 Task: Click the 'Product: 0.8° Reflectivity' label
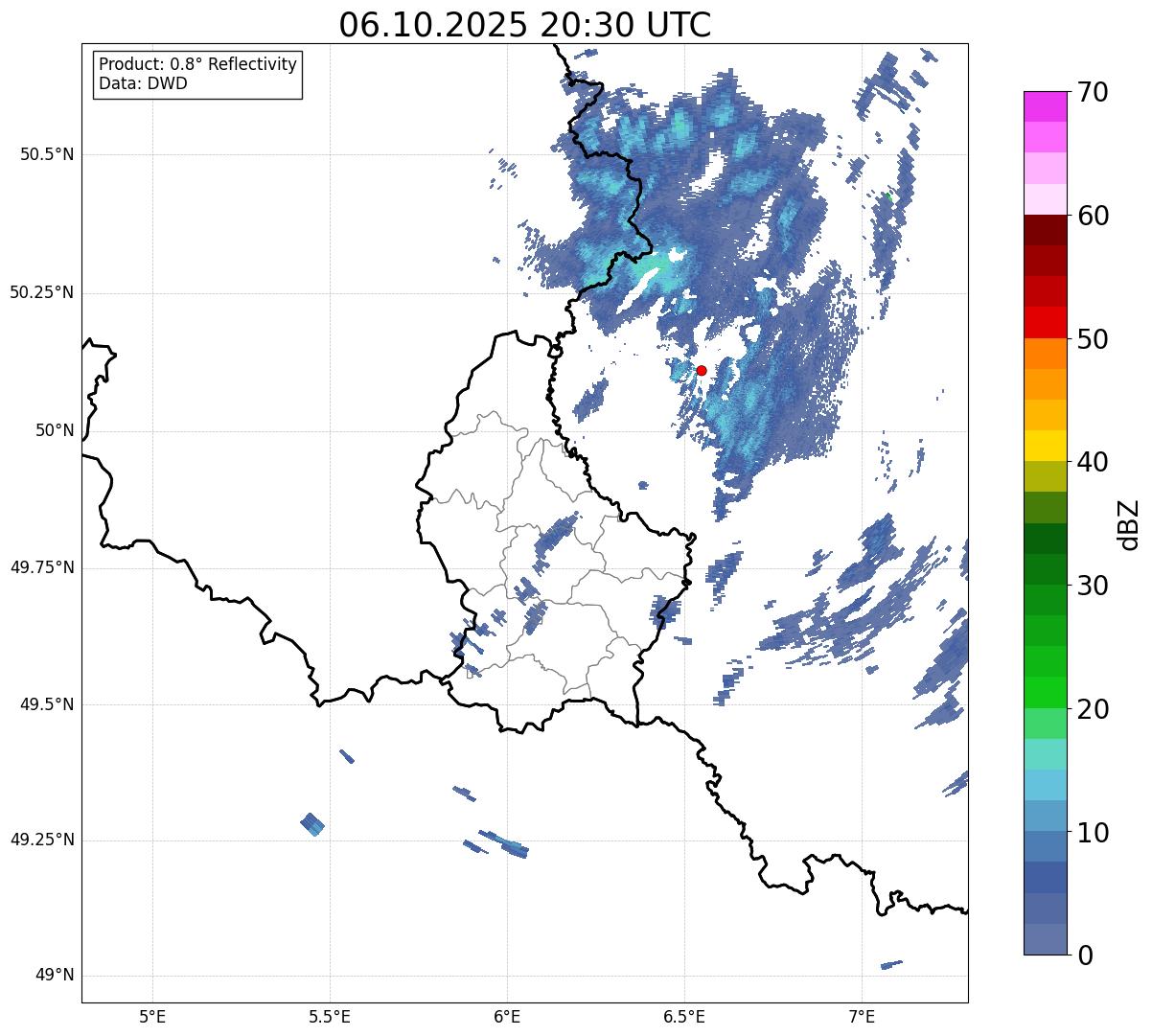[198, 64]
